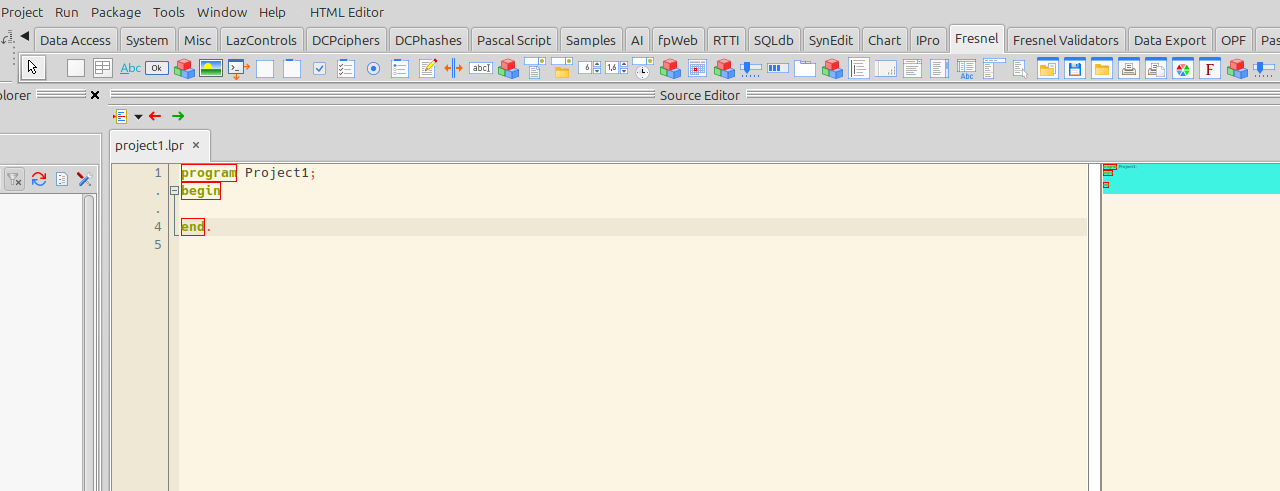The width and height of the screenshot is (1280, 491).
Task: Select the printer dialog component
Action: (x=1128, y=68)
